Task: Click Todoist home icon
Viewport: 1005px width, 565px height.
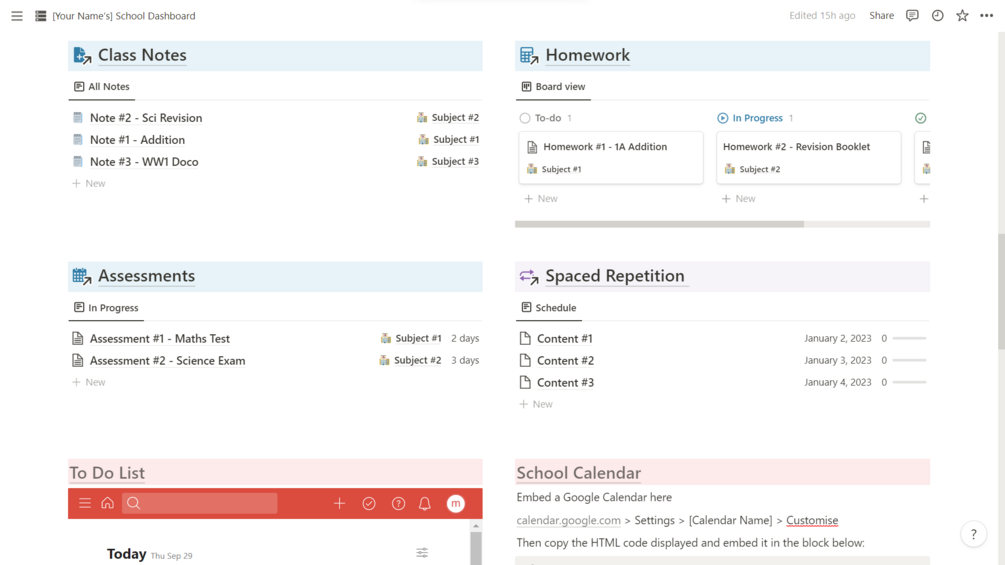Action: tap(107, 503)
